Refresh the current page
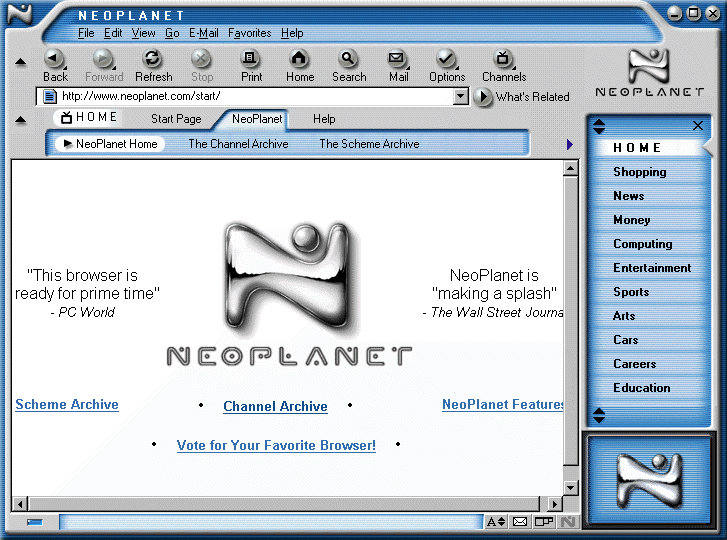Viewport: 727px width, 540px height. [153, 59]
